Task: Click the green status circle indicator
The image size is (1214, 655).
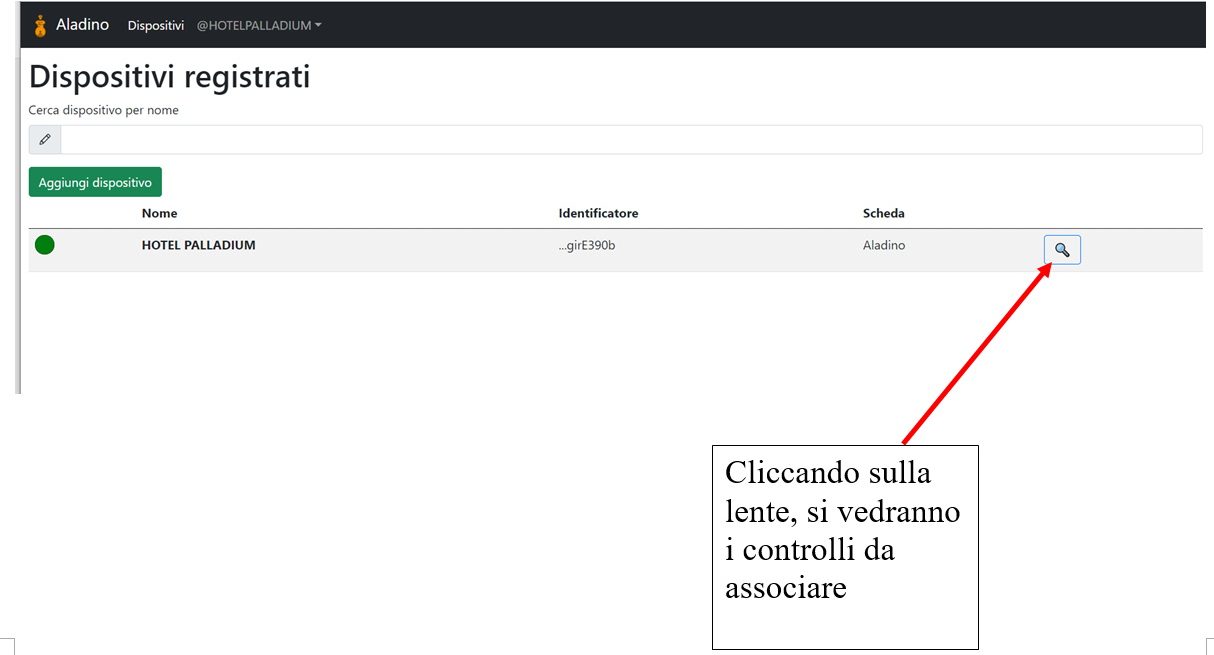Action: click(45, 245)
